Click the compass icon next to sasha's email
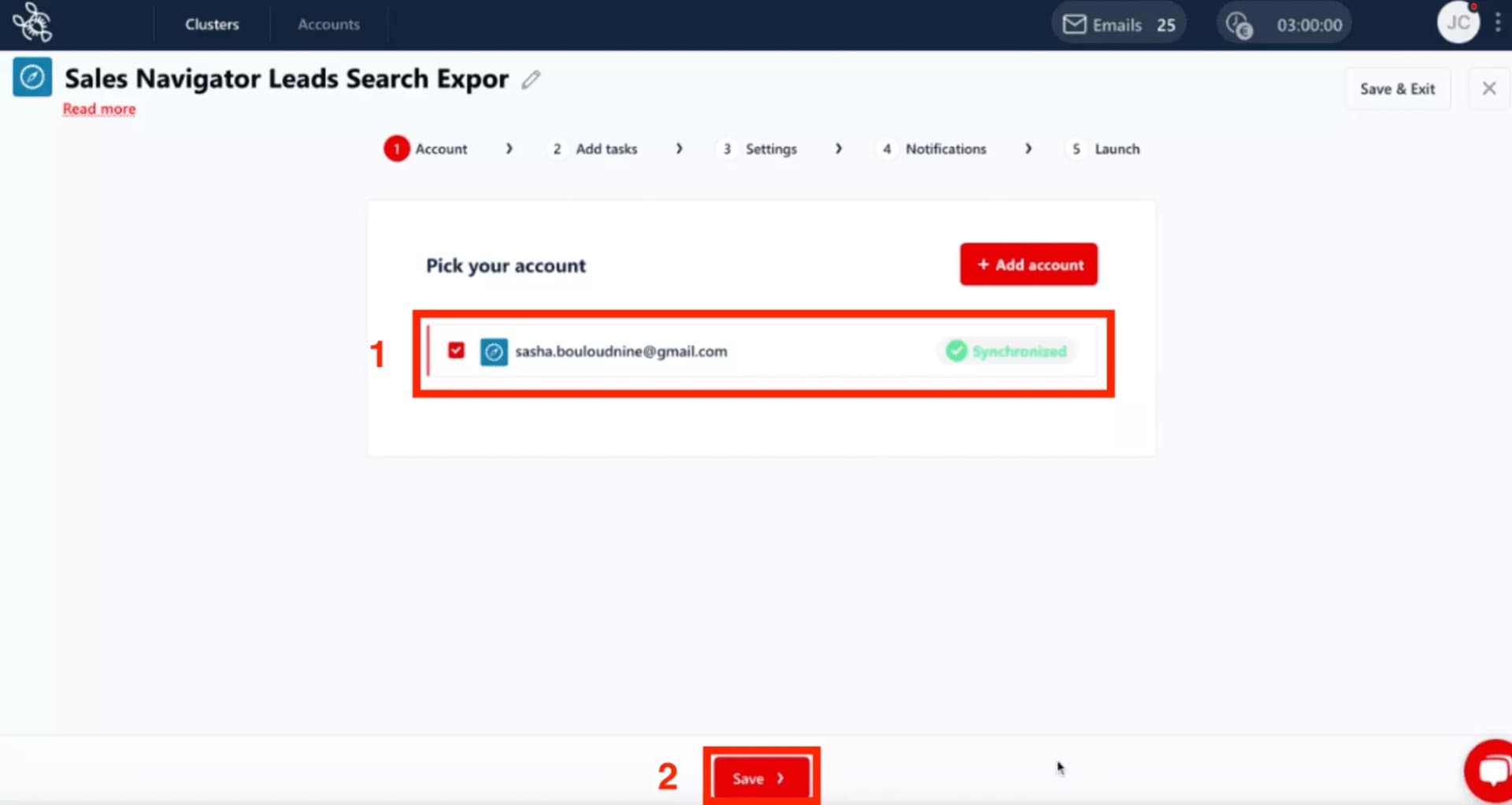Viewport: 1512px width, 805px height. click(x=494, y=352)
